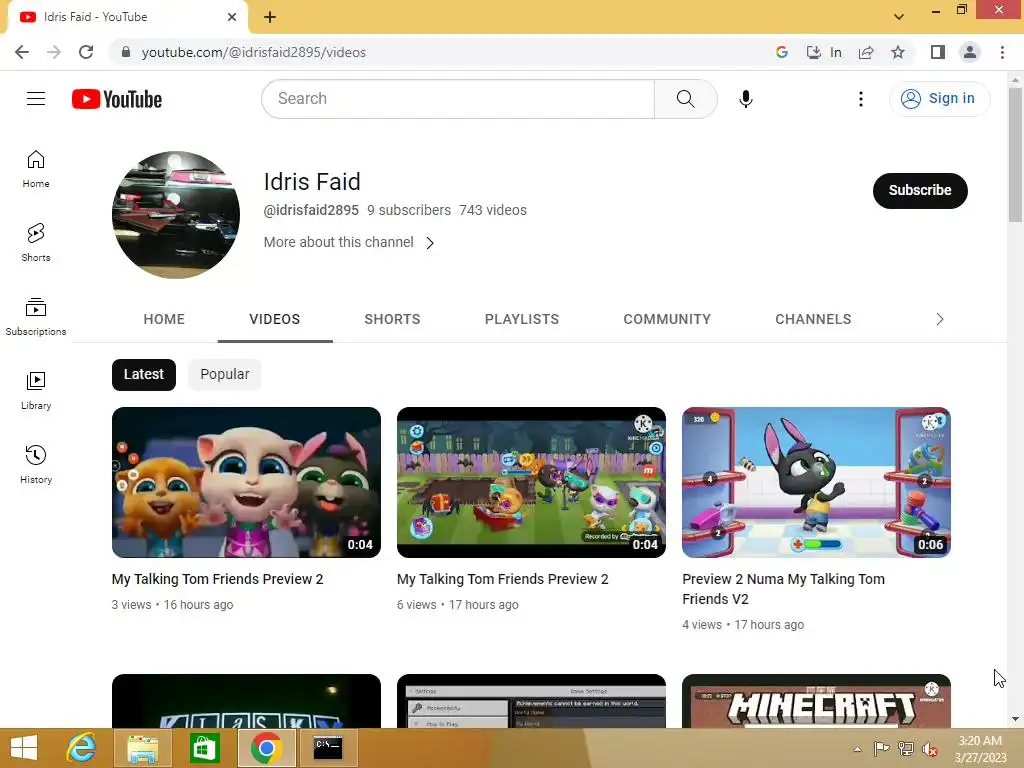The height and width of the screenshot is (768, 1024).
Task: Open Chrome three-dot menu
Action: pos(1002,52)
